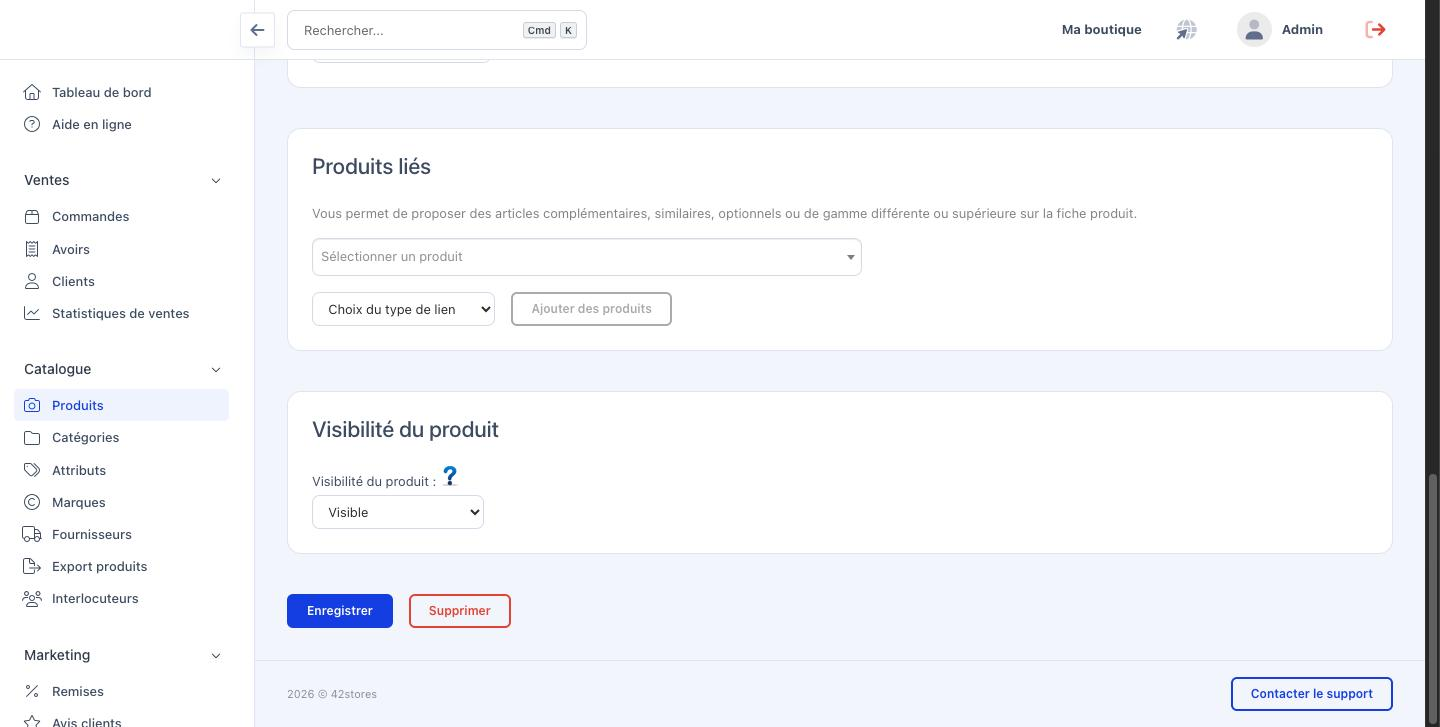This screenshot has width=1440, height=727.
Task: Click the Commandes box icon
Action: pyautogui.click(x=32, y=216)
